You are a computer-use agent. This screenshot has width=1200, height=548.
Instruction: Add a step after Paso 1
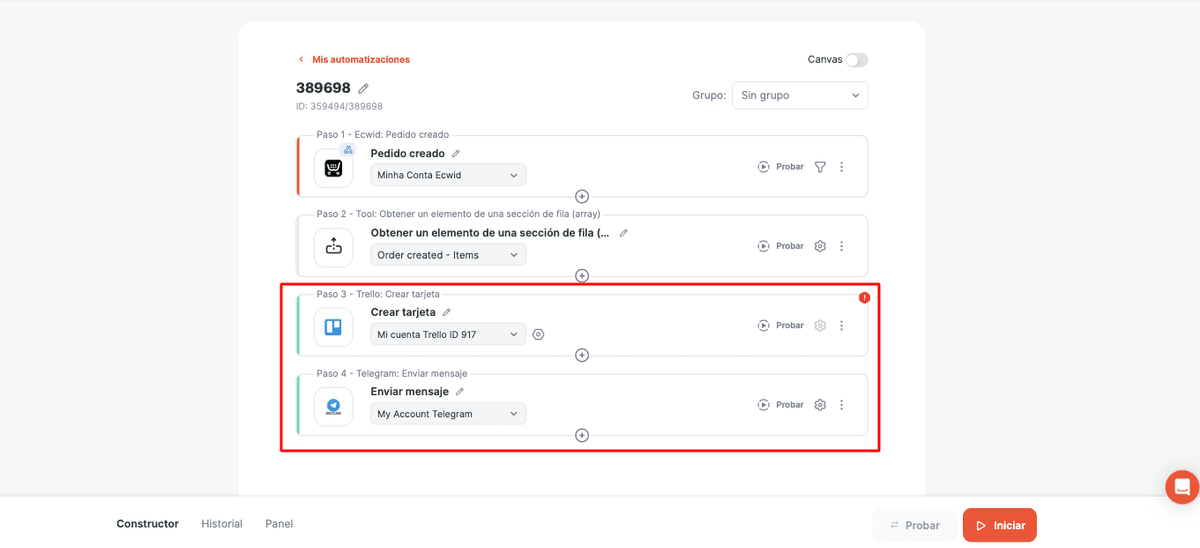pyautogui.click(x=582, y=196)
